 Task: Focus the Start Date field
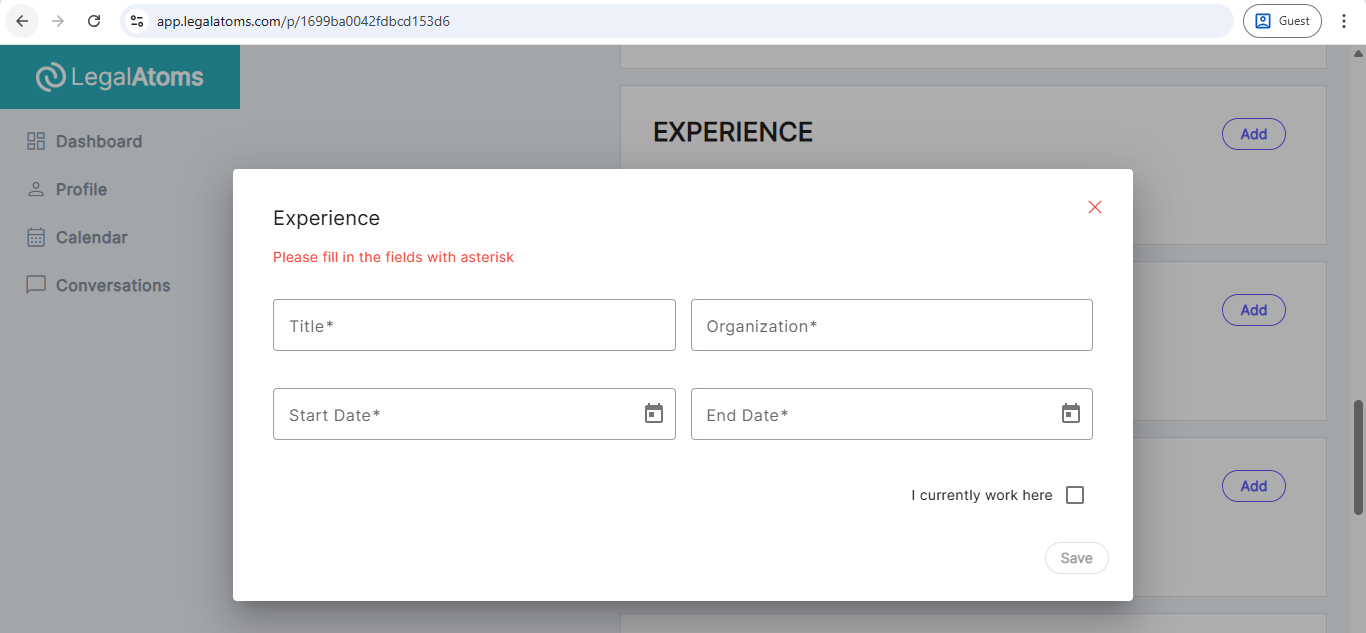[474, 414]
